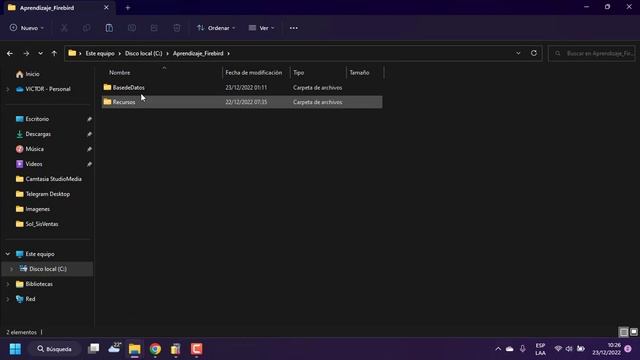The width and height of the screenshot is (640, 360).
Task: Sort by Fecha de modificación column
Action: tap(253, 73)
